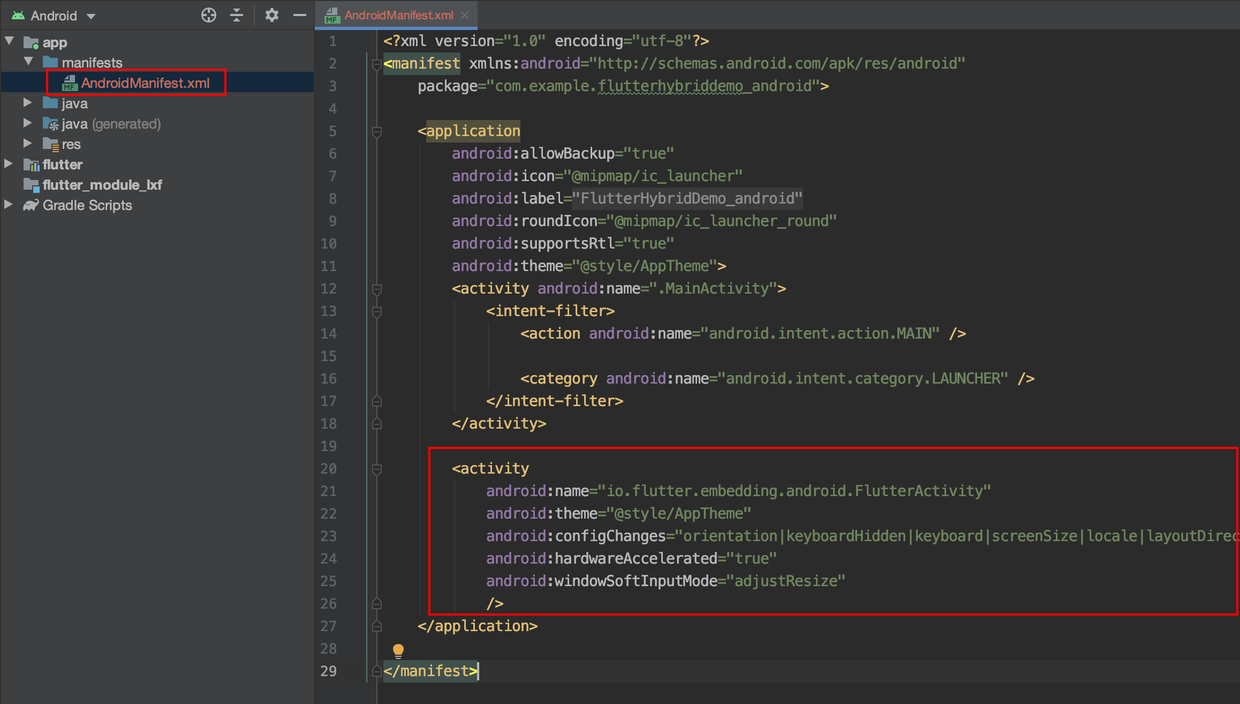Switch to the AndroidManifest.xml editor tab
The height and width of the screenshot is (704, 1240).
[x=398, y=15]
